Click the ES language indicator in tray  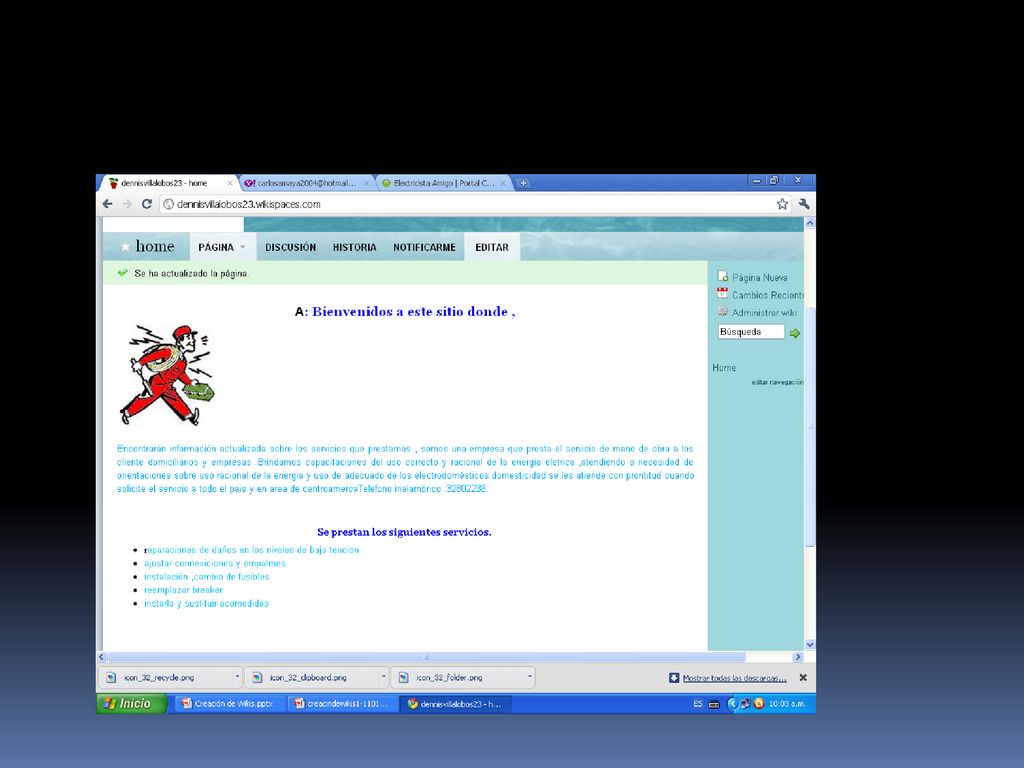click(x=697, y=704)
